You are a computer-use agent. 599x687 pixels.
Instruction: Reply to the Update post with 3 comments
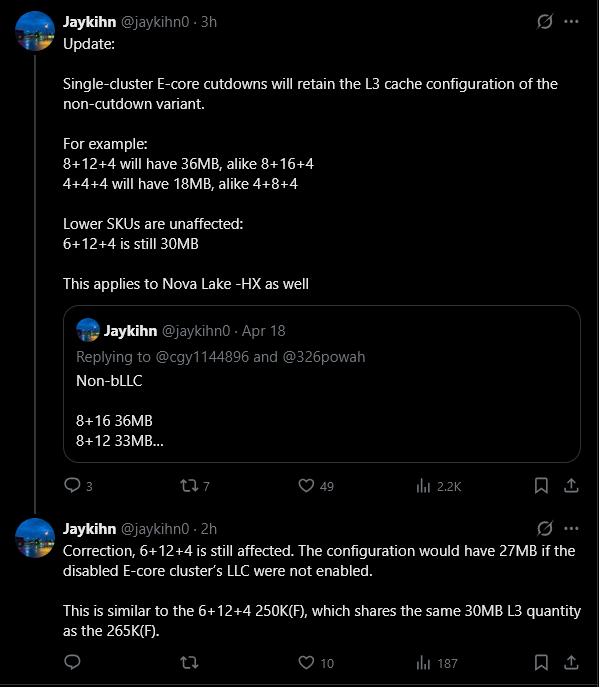coord(78,486)
